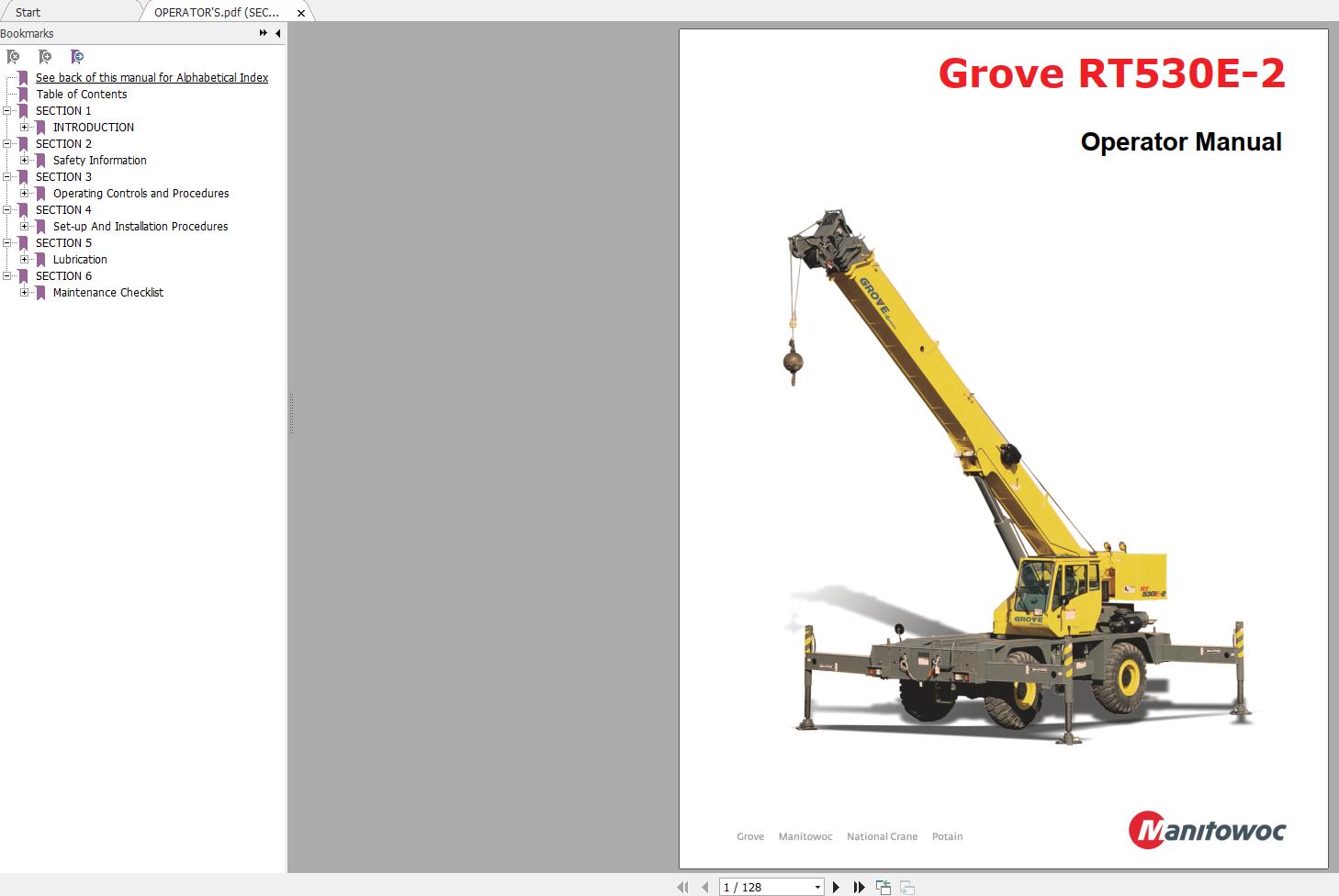Click the delete bookmark icon in Bookmarks toolbar
Image resolution: width=1339 pixels, height=896 pixels.
pyautogui.click(x=13, y=57)
